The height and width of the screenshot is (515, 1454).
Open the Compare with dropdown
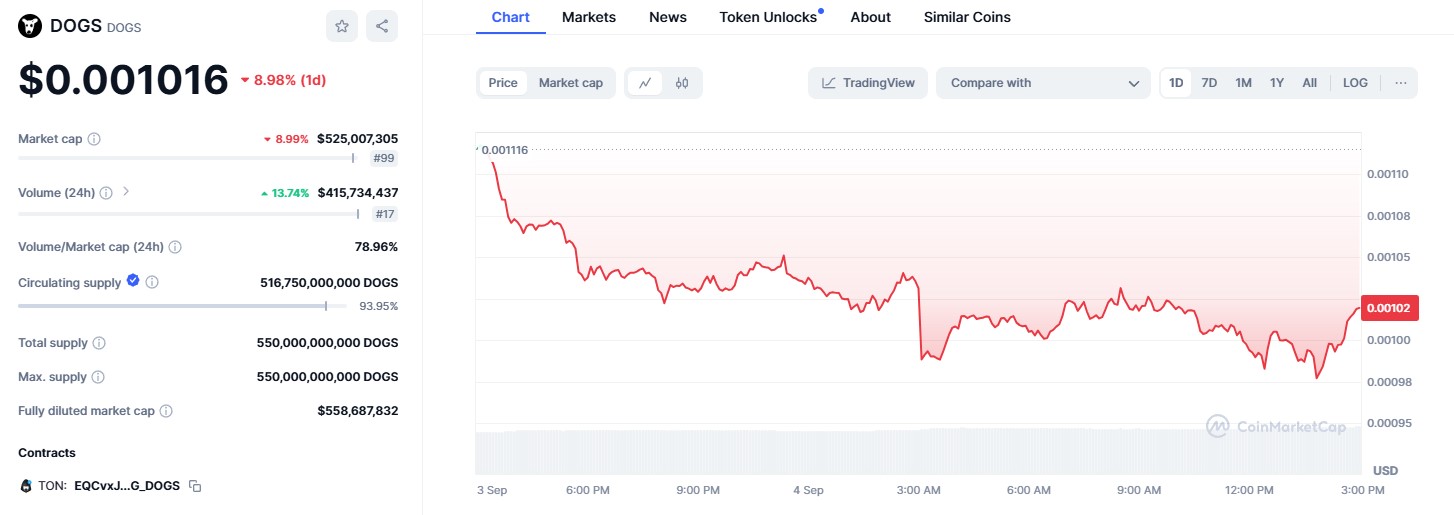1043,83
